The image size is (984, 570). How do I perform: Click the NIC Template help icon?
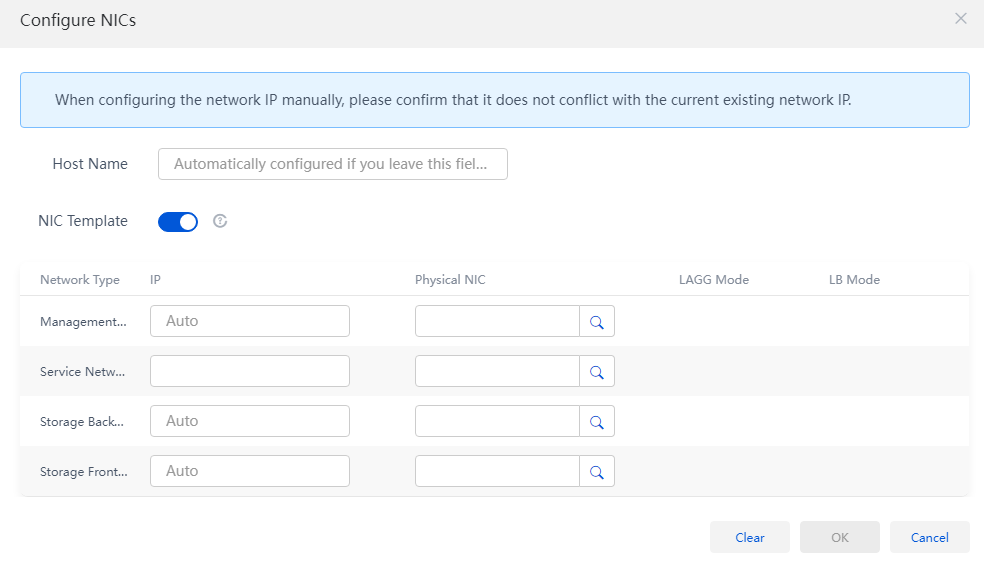coord(220,221)
